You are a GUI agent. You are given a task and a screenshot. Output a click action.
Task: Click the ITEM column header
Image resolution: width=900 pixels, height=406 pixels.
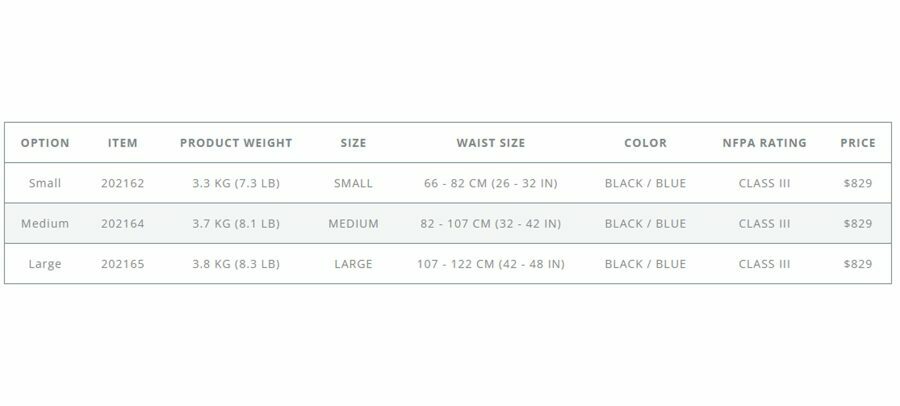pos(123,143)
